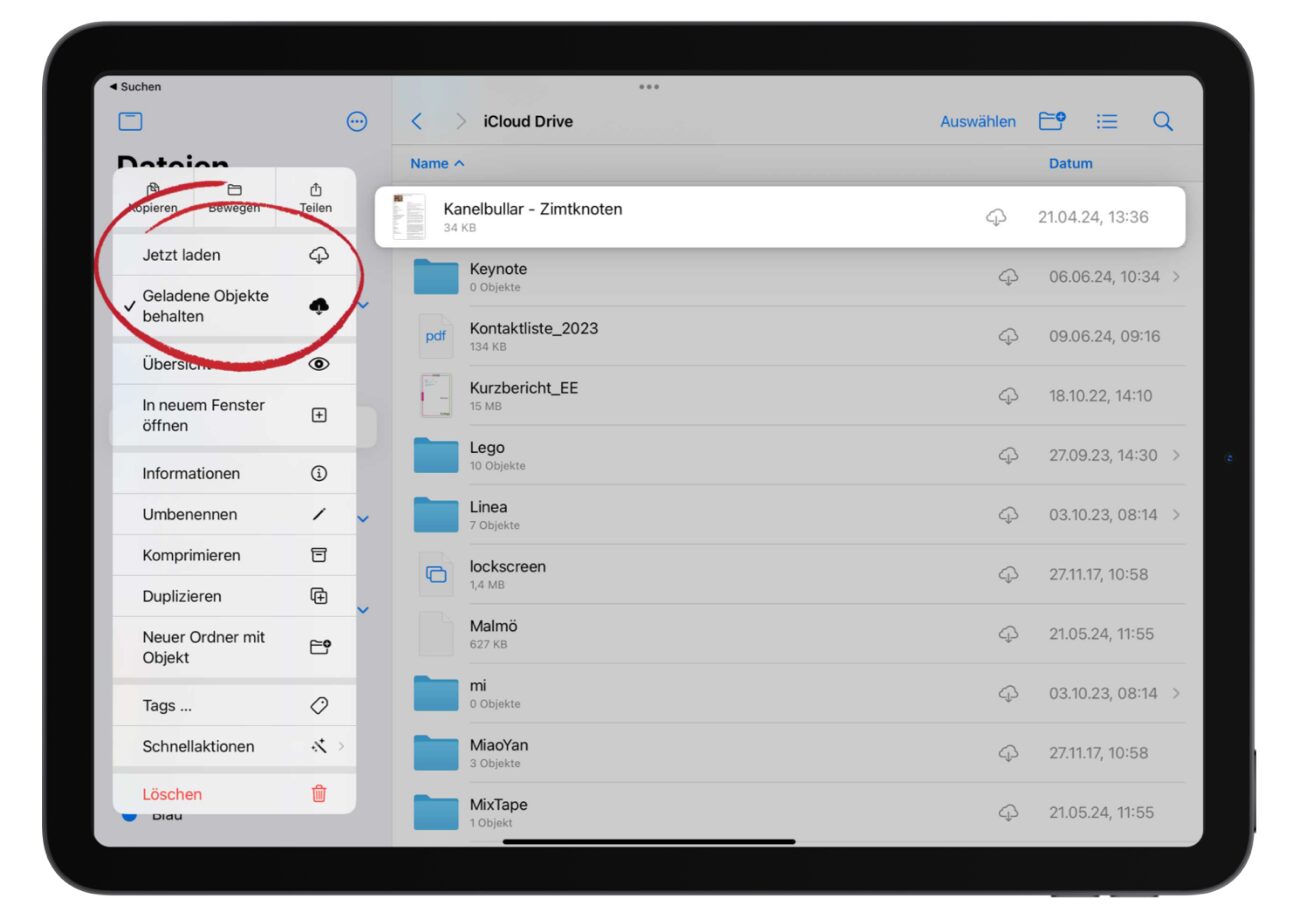Viewport: 1298px width, 924px height.
Task: Choose Jetzt laden from context menu
Action: [234, 255]
